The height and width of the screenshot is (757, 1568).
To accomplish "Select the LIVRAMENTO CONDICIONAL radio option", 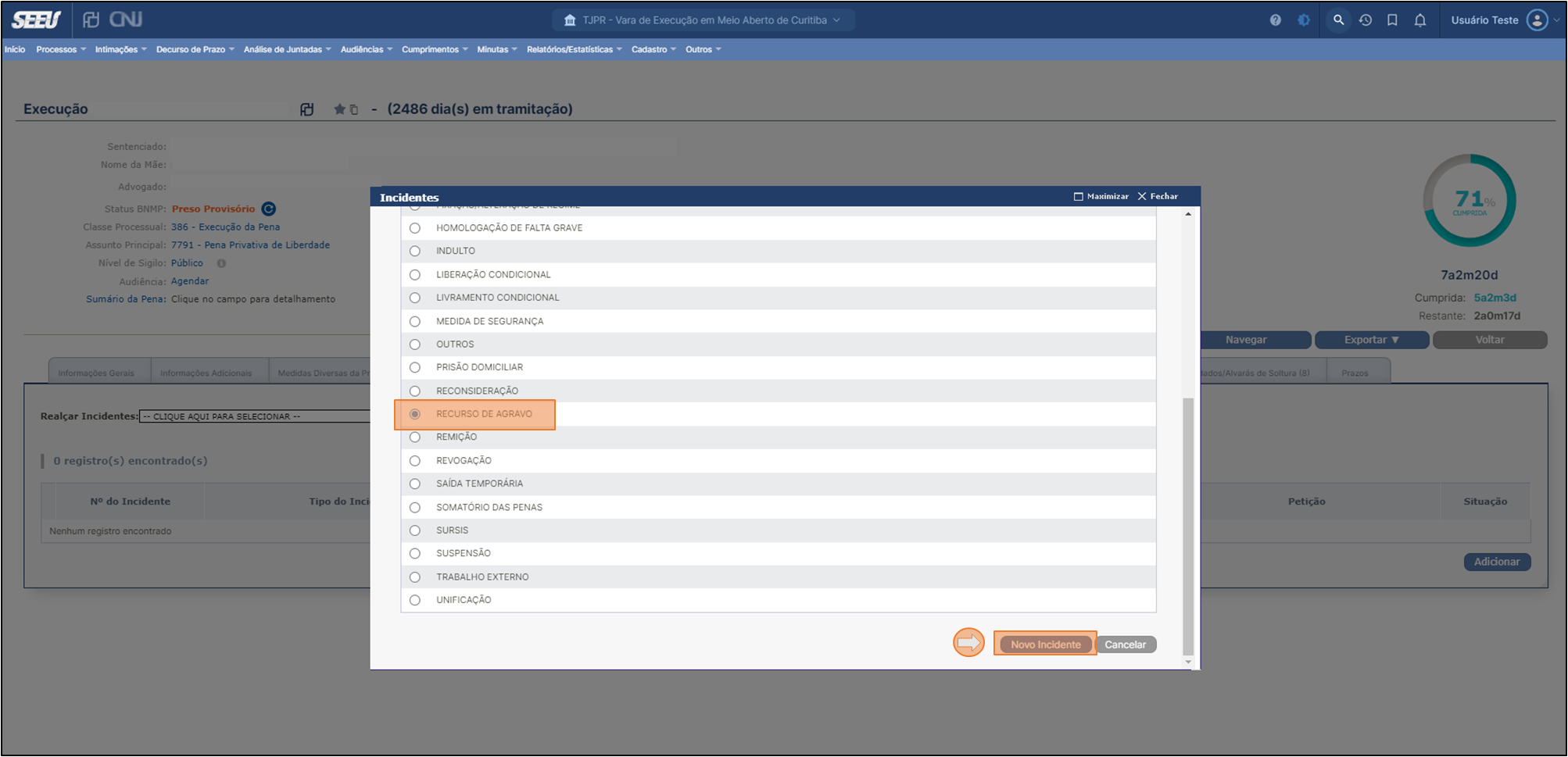I will [415, 298].
